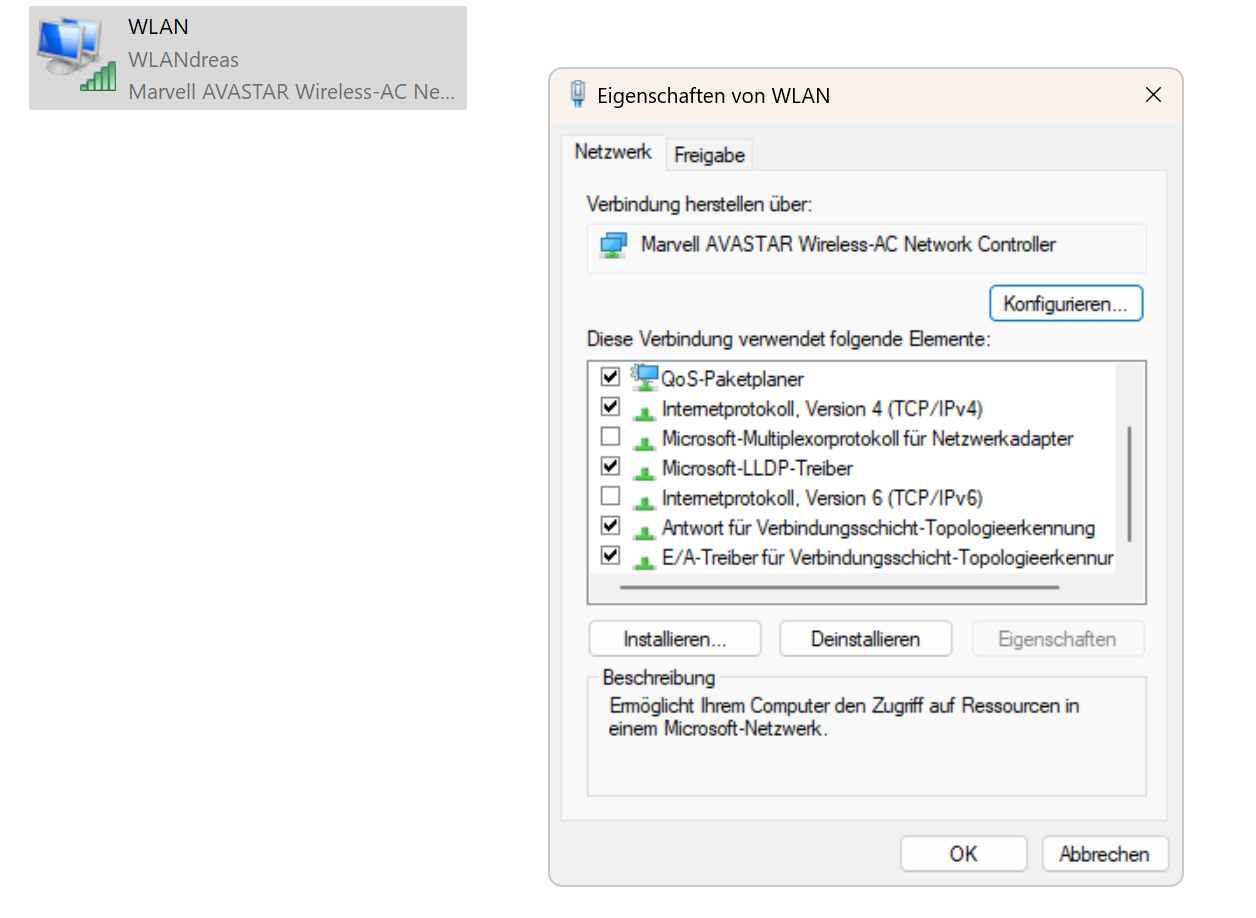Viewport: 1256px width, 918px height.
Task: Uncheck the Microsoft-LLDP-Treiber checkbox
Action: [x=610, y=466]
